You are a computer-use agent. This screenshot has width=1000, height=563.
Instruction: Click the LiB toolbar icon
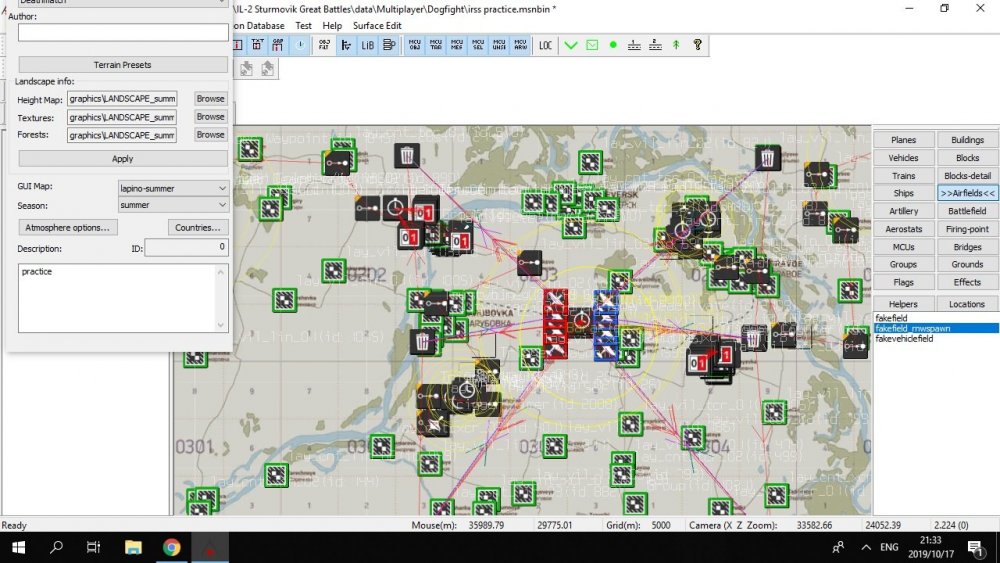tap(367, 45)
